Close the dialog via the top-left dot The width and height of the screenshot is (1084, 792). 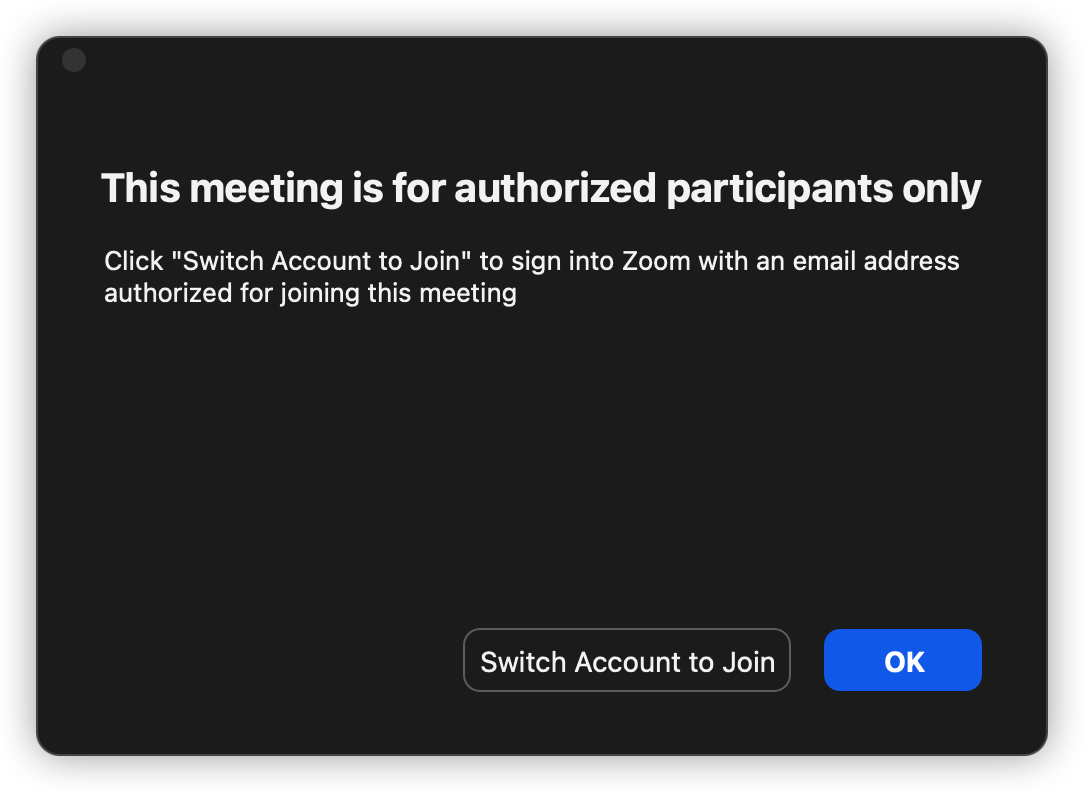74,60
